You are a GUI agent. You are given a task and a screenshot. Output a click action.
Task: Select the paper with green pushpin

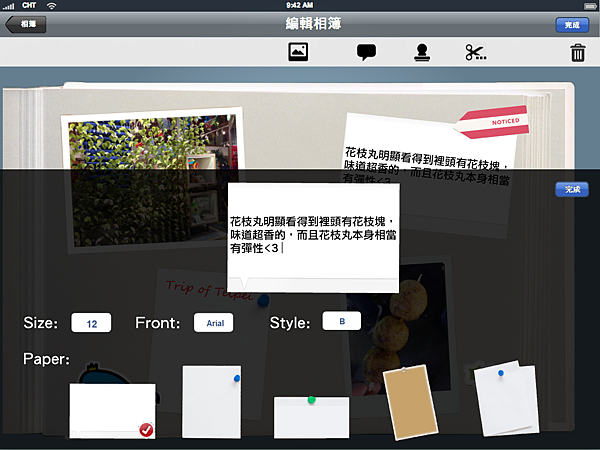click(x=311, y=417)
